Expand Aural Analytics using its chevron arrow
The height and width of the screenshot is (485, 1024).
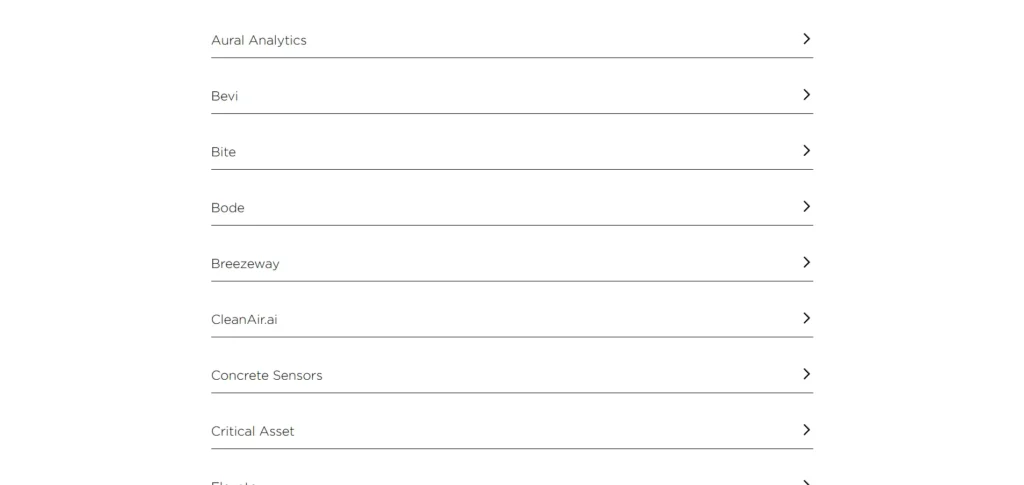click(x=807, y=39)
